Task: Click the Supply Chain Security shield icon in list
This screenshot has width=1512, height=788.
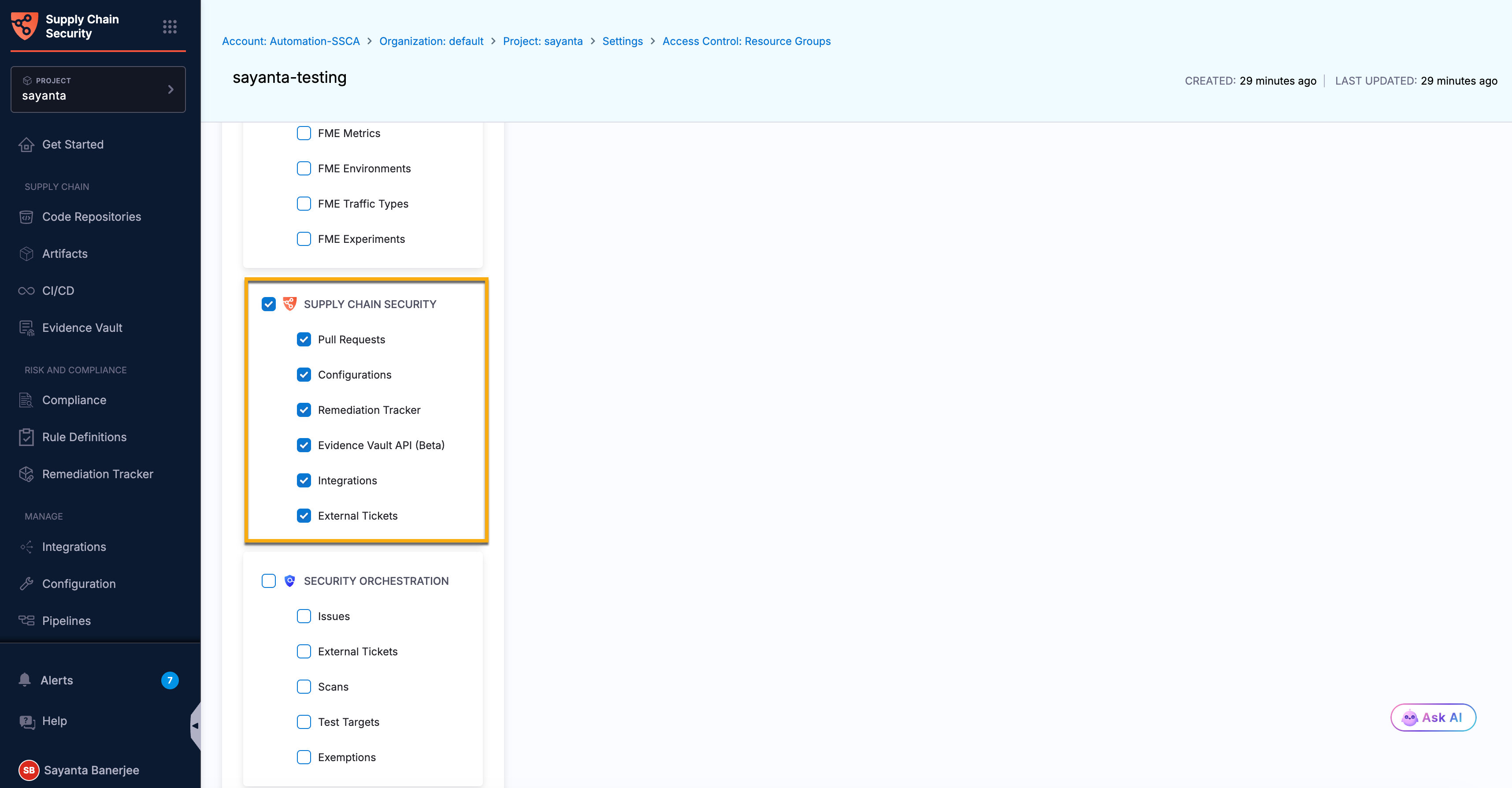Action: click(290, 304)
